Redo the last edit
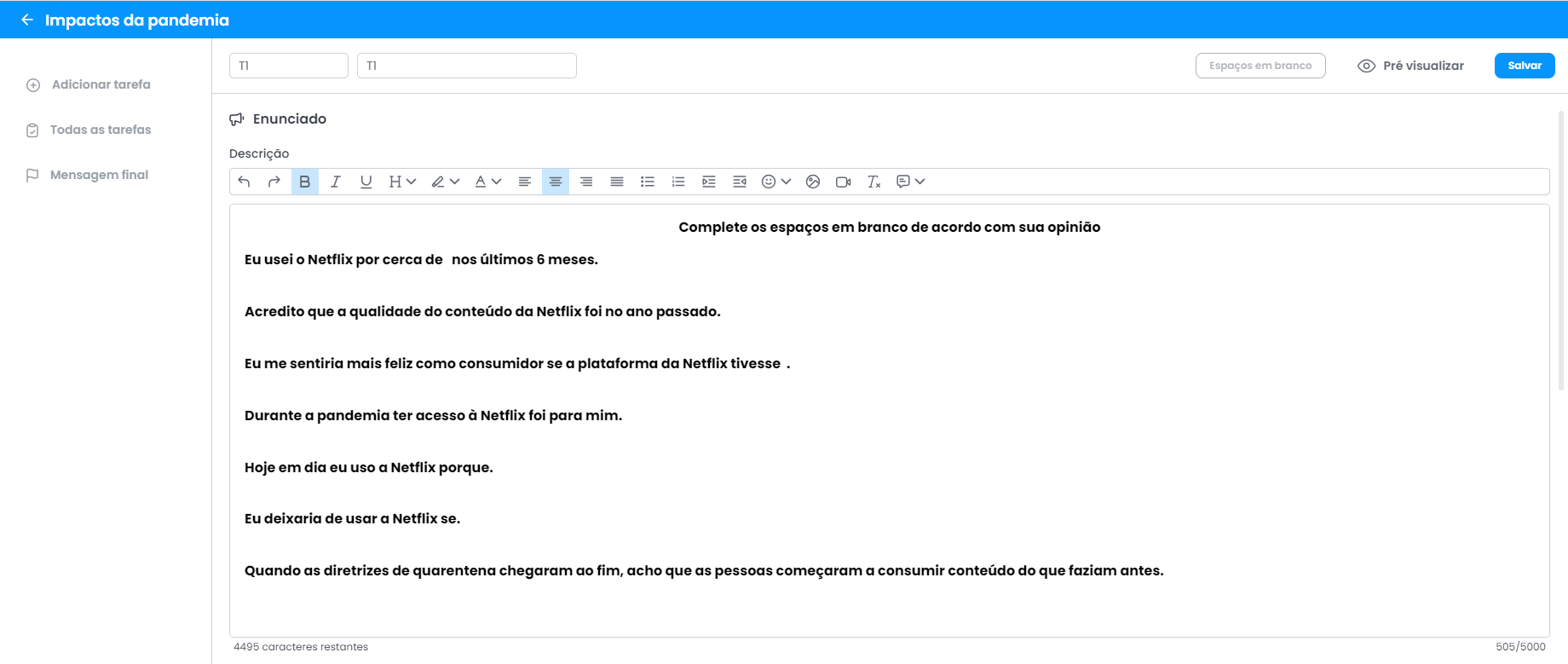This screenshot has width=1568, height=664. 274,182
